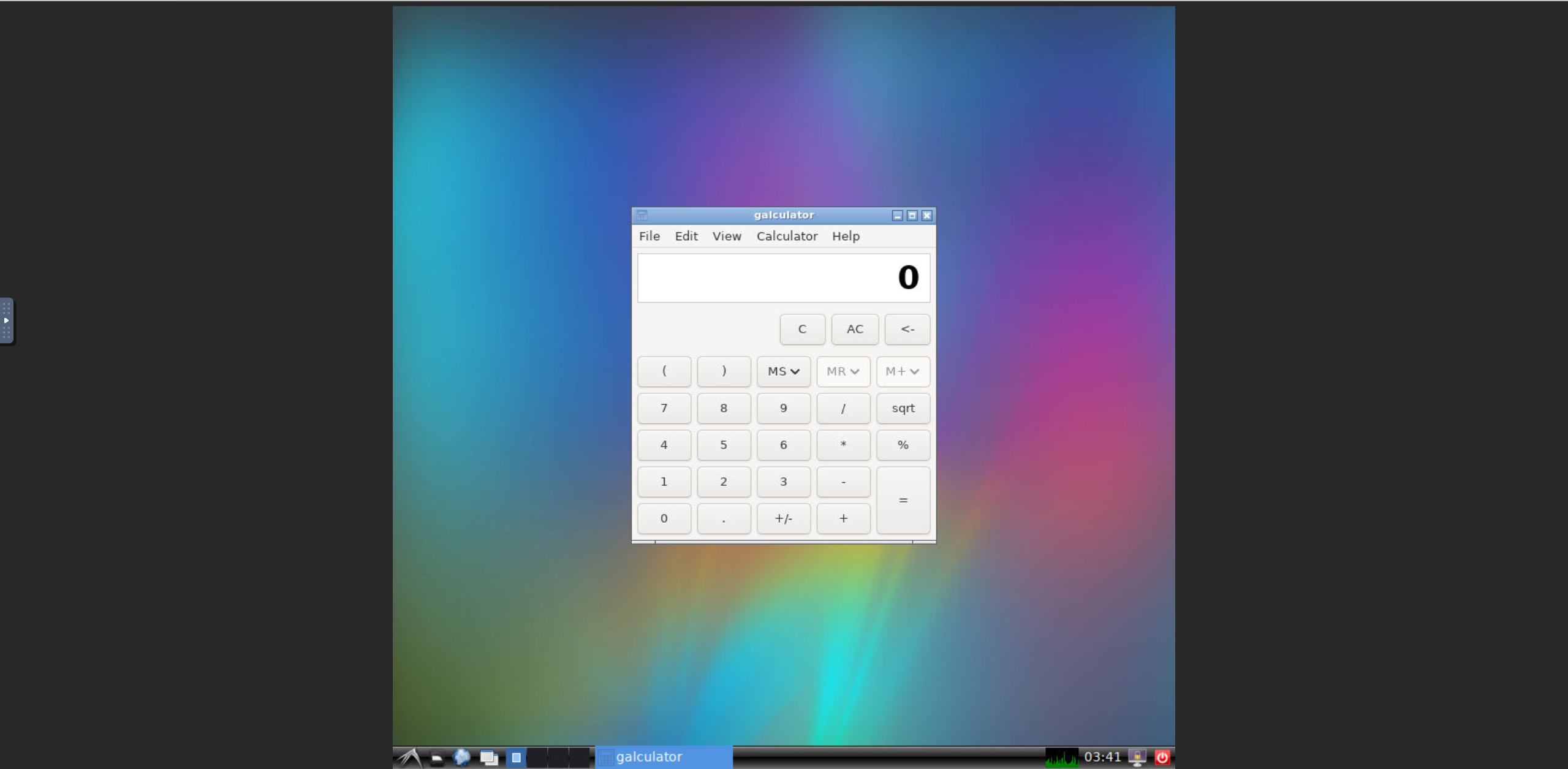Open the View menu

tap(726, 236)
